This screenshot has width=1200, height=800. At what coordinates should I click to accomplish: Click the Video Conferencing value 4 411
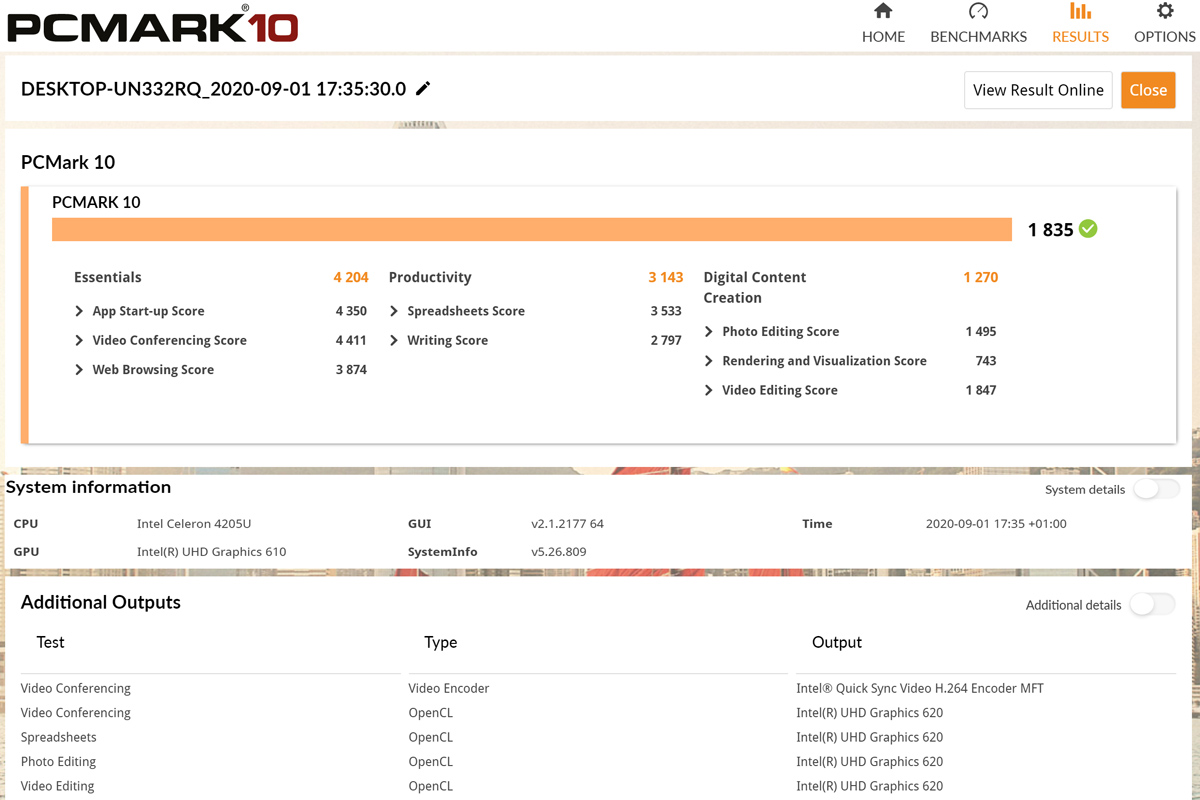351,340
